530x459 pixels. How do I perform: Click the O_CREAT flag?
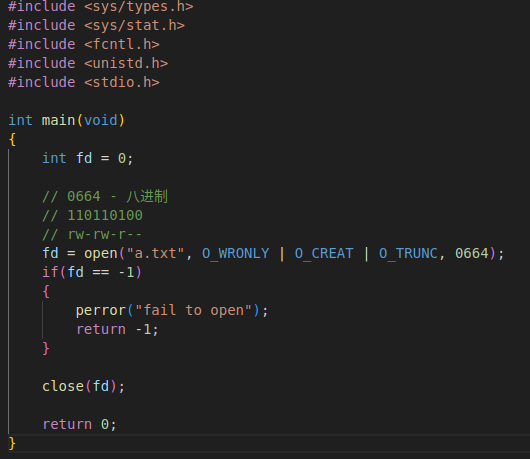click(x=324, y=253)
